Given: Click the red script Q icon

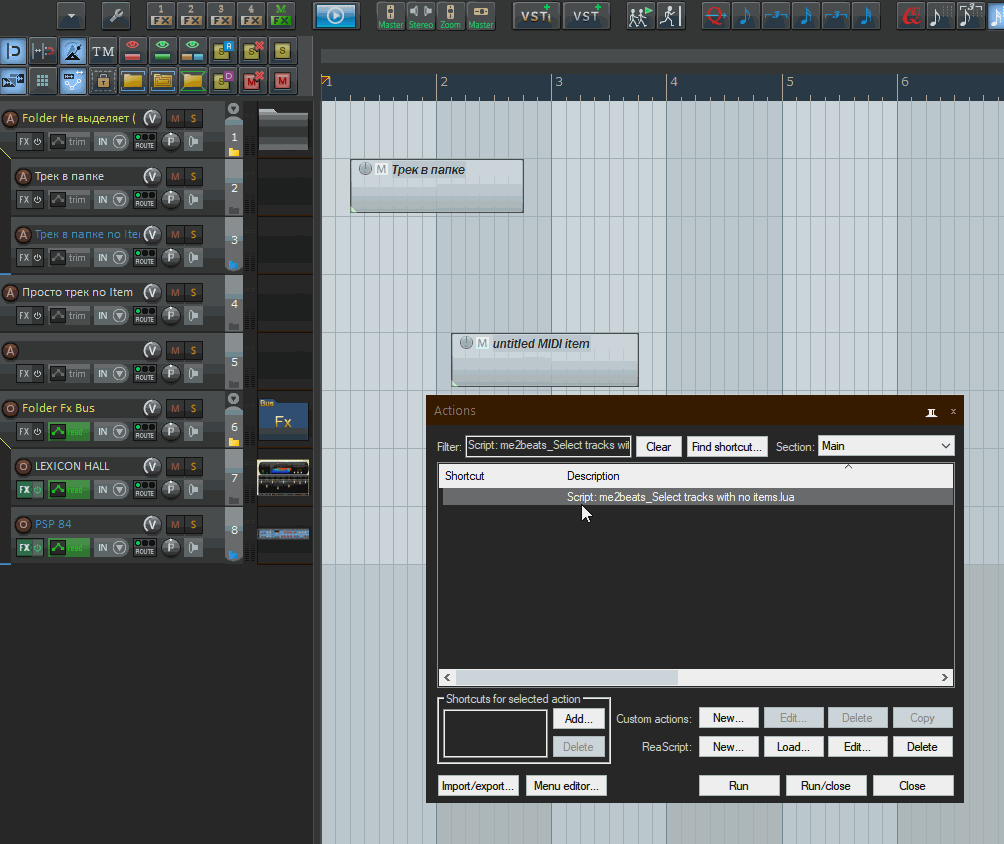Looking at the screenshot, I should click(x=910, y=16).
